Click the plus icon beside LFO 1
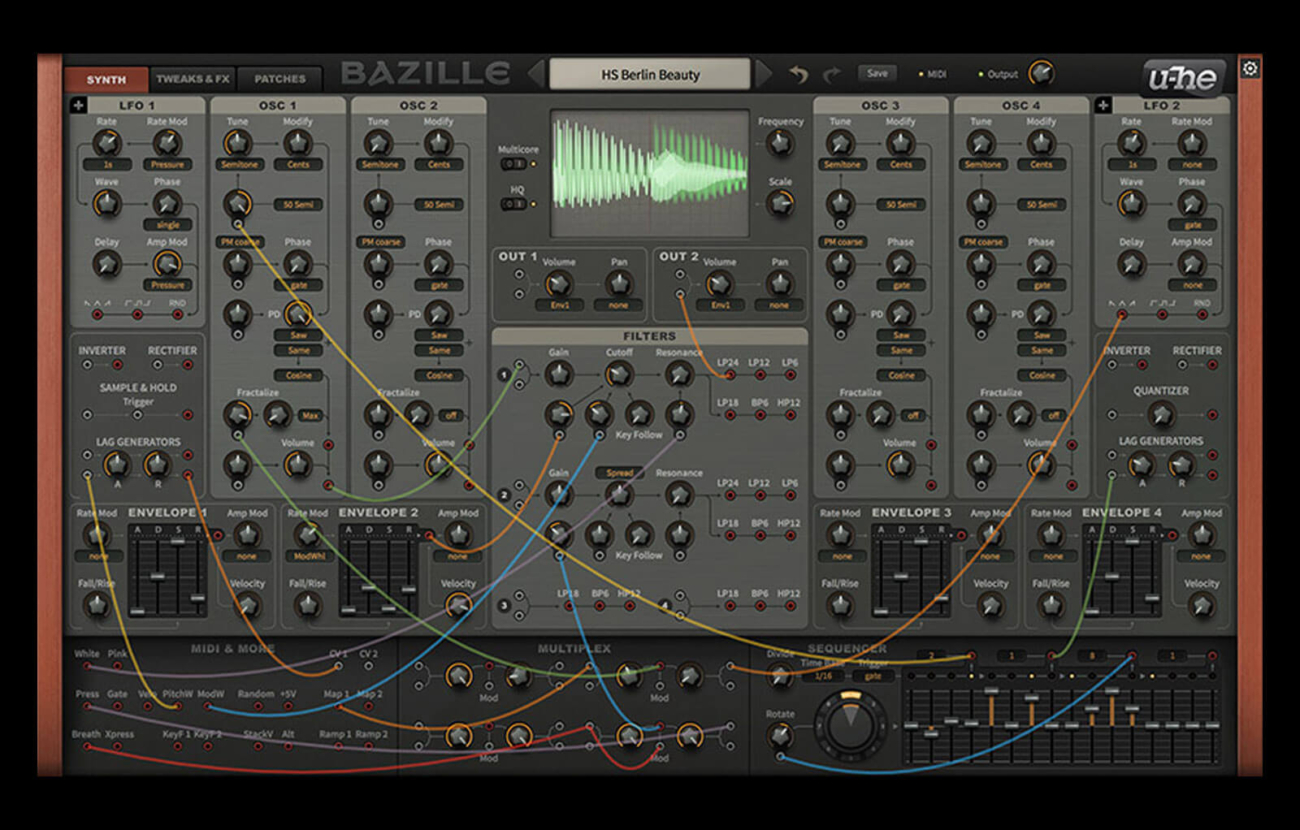Viewport: 1300px width, 830px height. tap(79, 105)
